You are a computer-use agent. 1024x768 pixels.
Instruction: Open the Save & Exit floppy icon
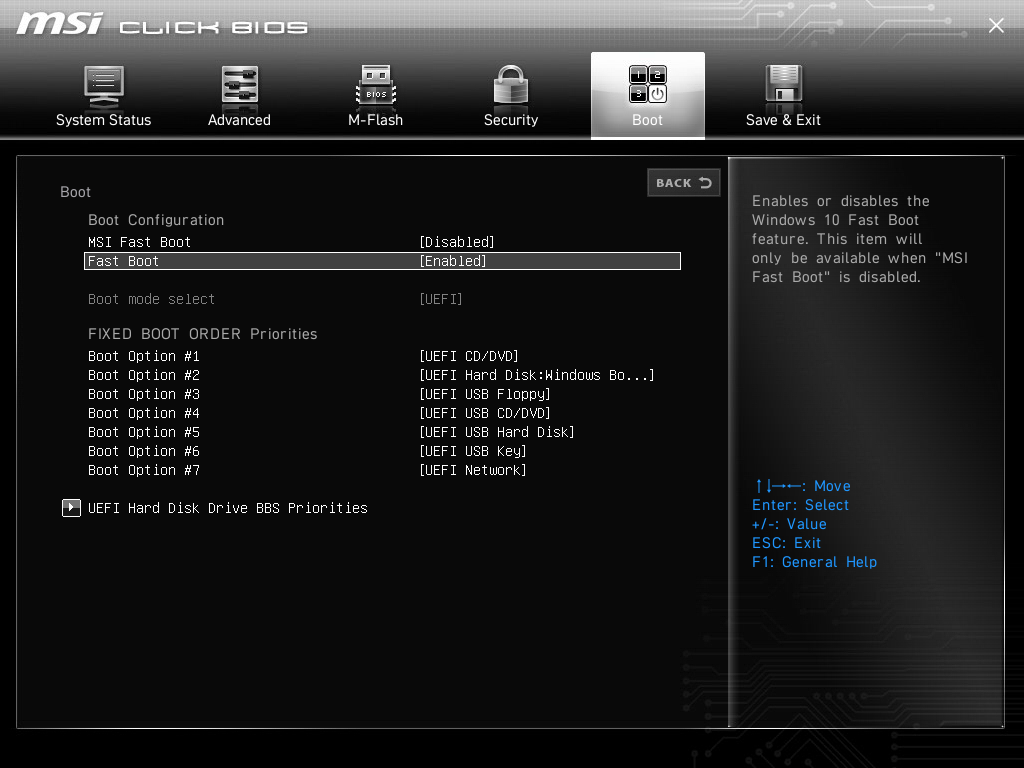pyautogui.click(x=783, y=85)
